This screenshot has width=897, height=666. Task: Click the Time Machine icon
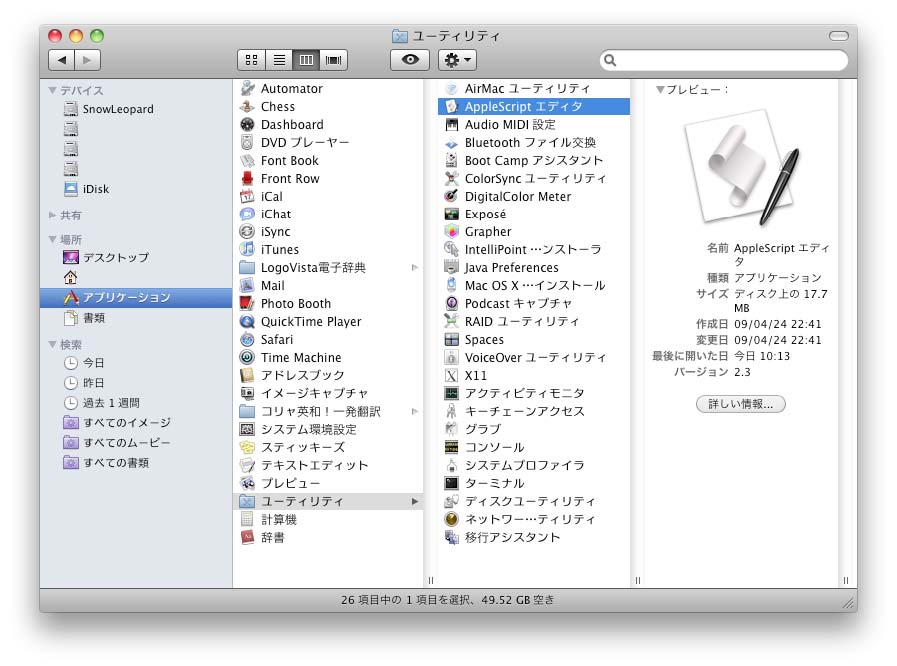click(x=247, y=357)
